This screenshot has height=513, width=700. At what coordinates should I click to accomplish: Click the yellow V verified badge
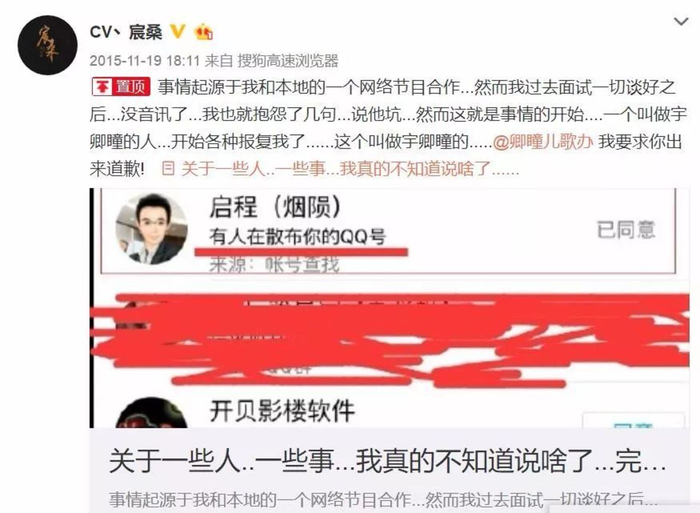(x=178, y=32)
